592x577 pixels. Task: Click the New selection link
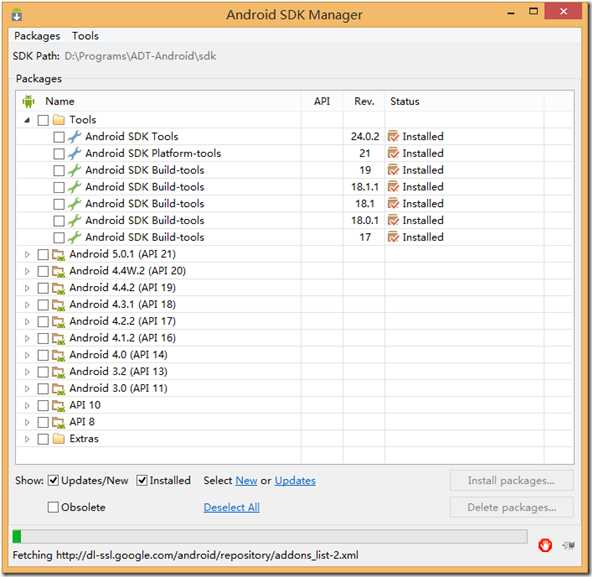pos(246,481)
